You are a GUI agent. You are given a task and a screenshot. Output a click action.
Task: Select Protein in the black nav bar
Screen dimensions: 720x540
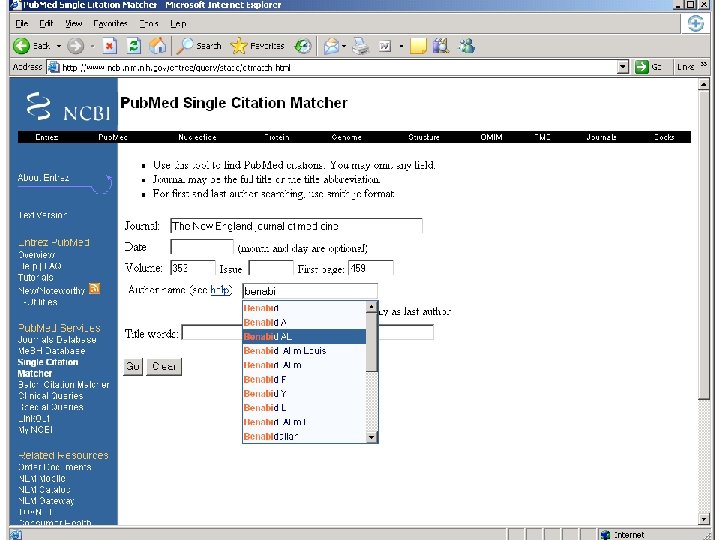pos(277,137)
